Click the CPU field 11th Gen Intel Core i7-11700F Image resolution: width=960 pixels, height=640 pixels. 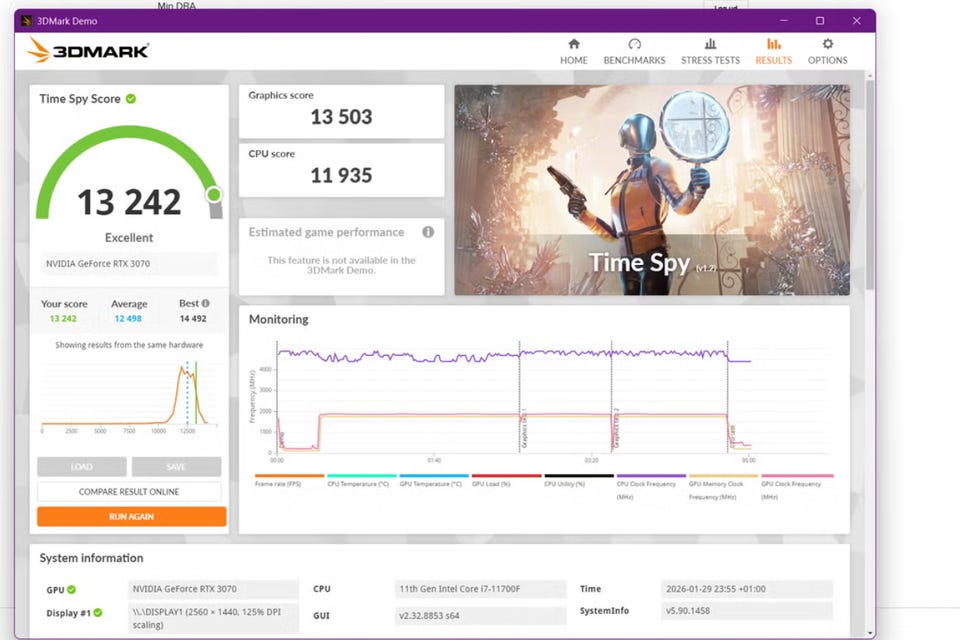[x=480, y=589]
